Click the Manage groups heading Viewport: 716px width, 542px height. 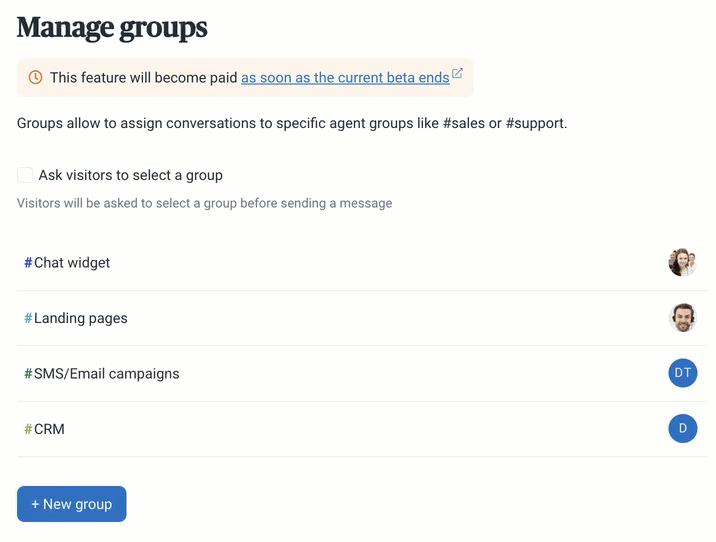tap(112, 28)
